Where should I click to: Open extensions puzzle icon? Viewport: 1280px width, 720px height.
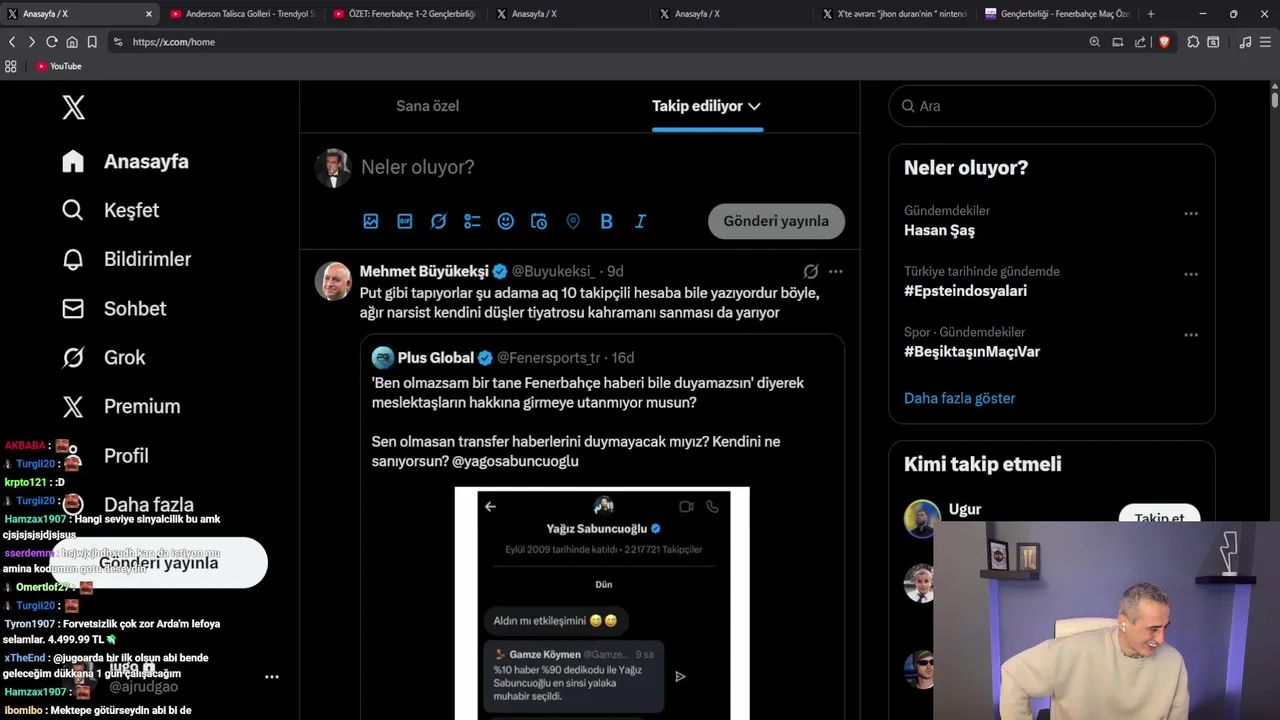1193,42
